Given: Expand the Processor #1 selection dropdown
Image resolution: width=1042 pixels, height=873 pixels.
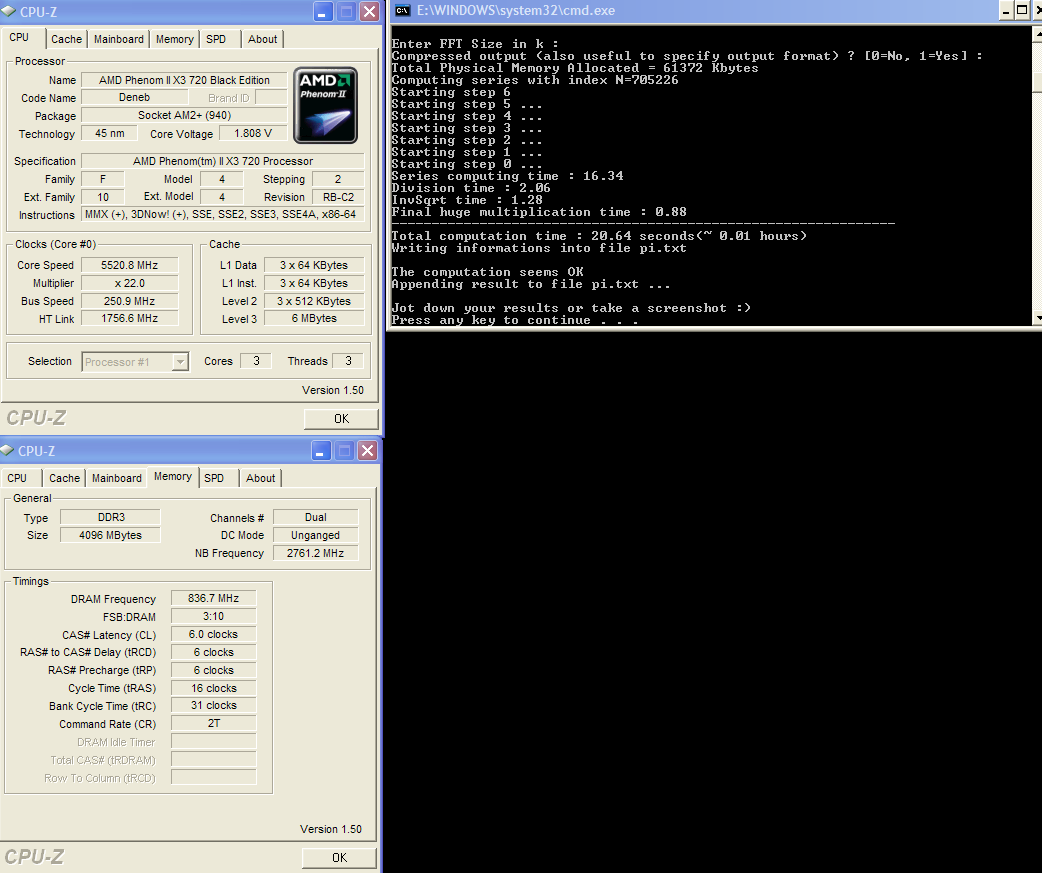Looking at the screenshot, I should tap(179, 361).
